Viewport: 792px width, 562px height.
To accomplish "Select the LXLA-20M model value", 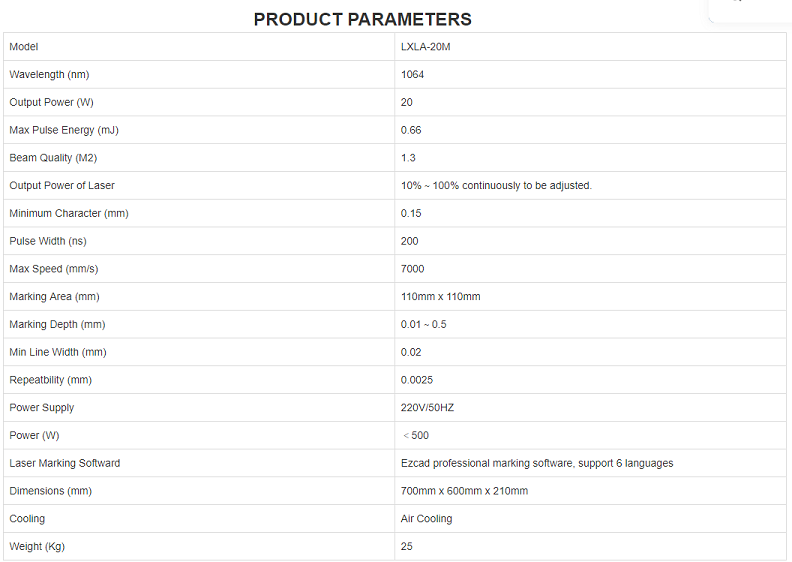I will pyautogui.click(x=421, y=47).
